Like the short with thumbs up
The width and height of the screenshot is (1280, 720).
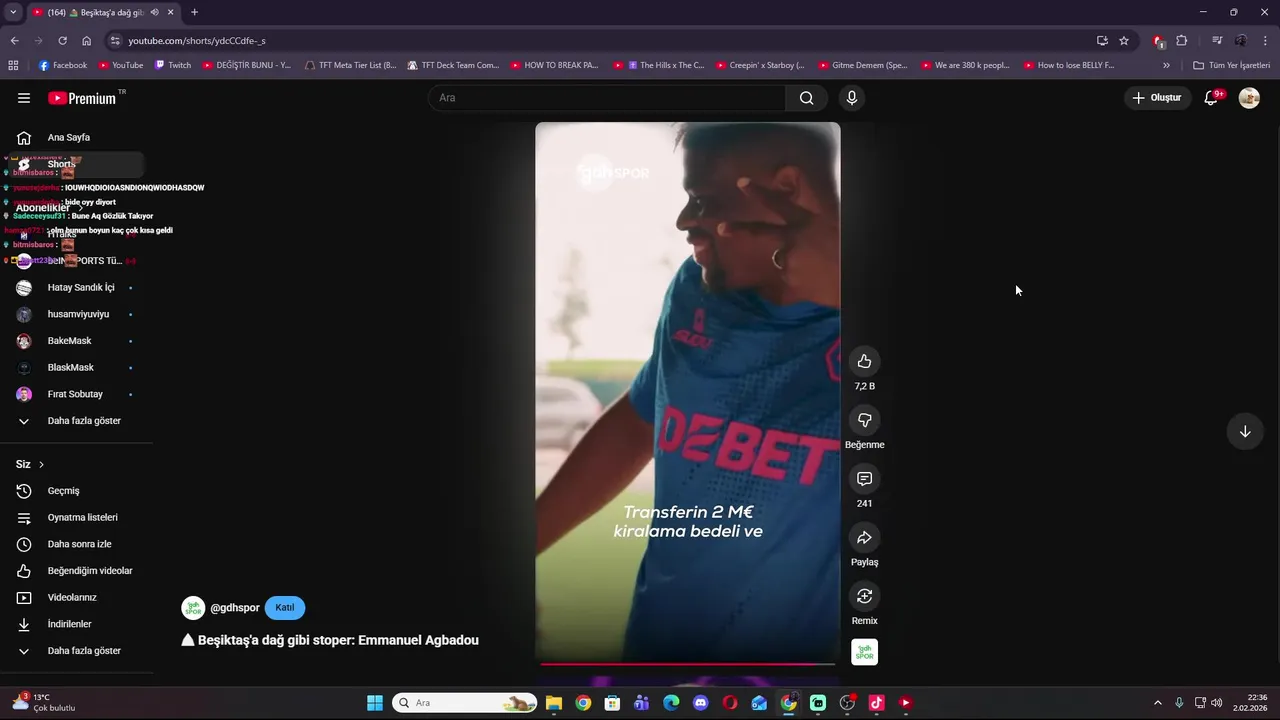865,361
